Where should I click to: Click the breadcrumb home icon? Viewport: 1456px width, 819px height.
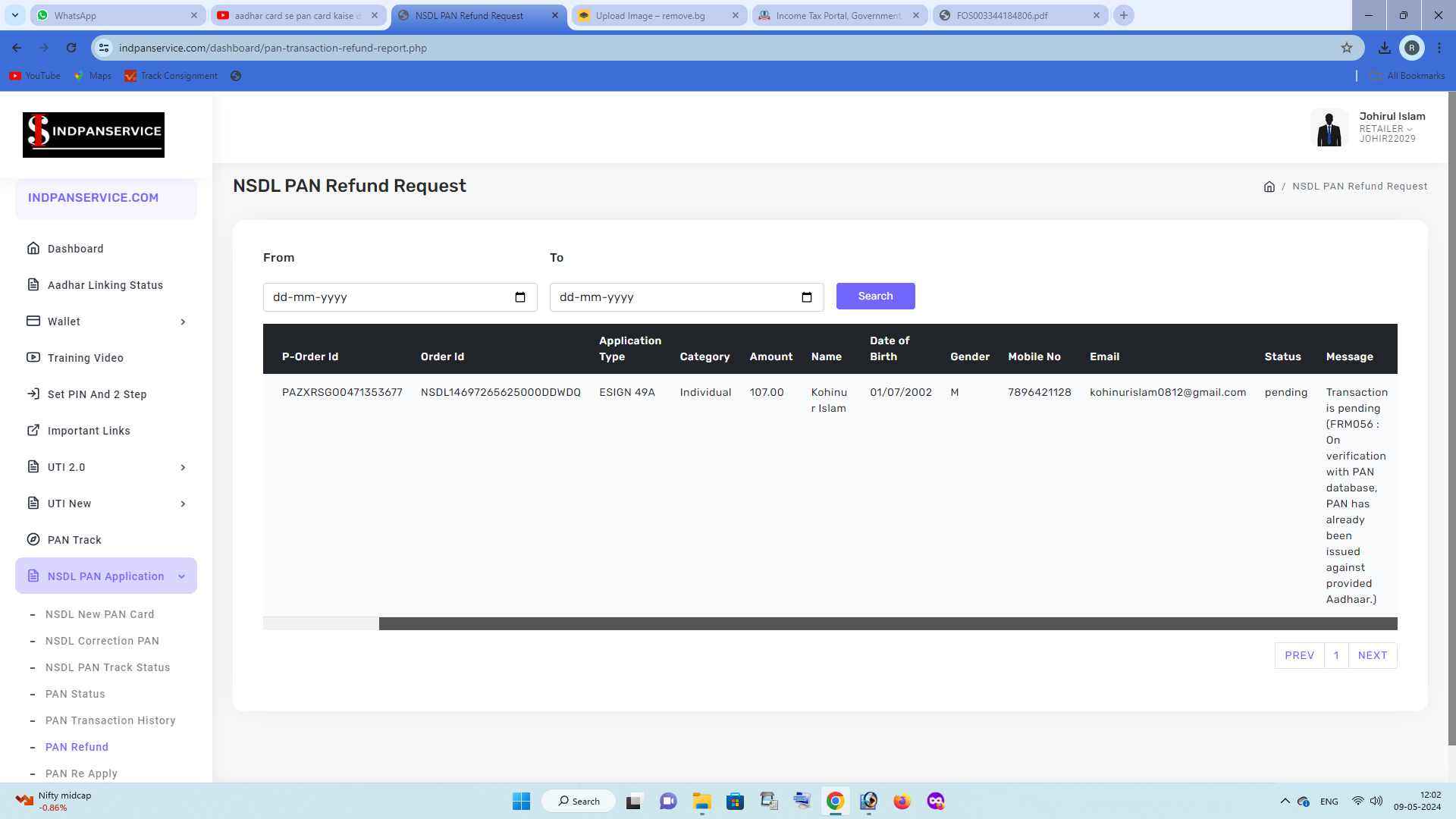pyautogui.click(x=1269, y=187)
